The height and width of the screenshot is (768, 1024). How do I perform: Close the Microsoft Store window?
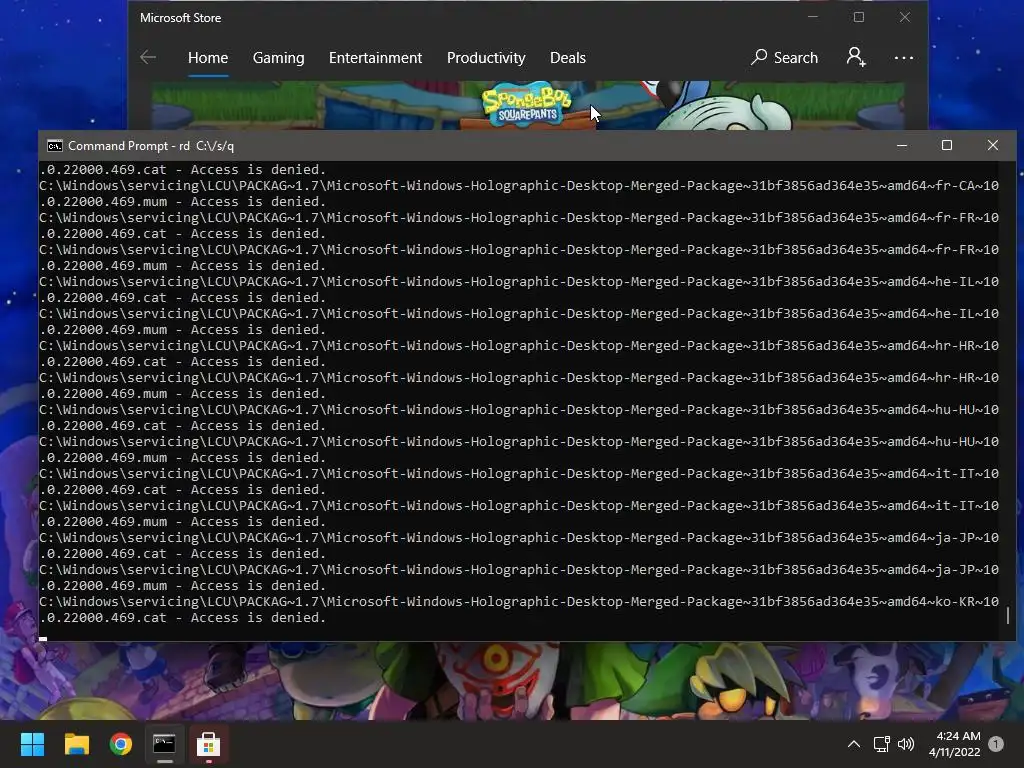click(x=904, y=18)
